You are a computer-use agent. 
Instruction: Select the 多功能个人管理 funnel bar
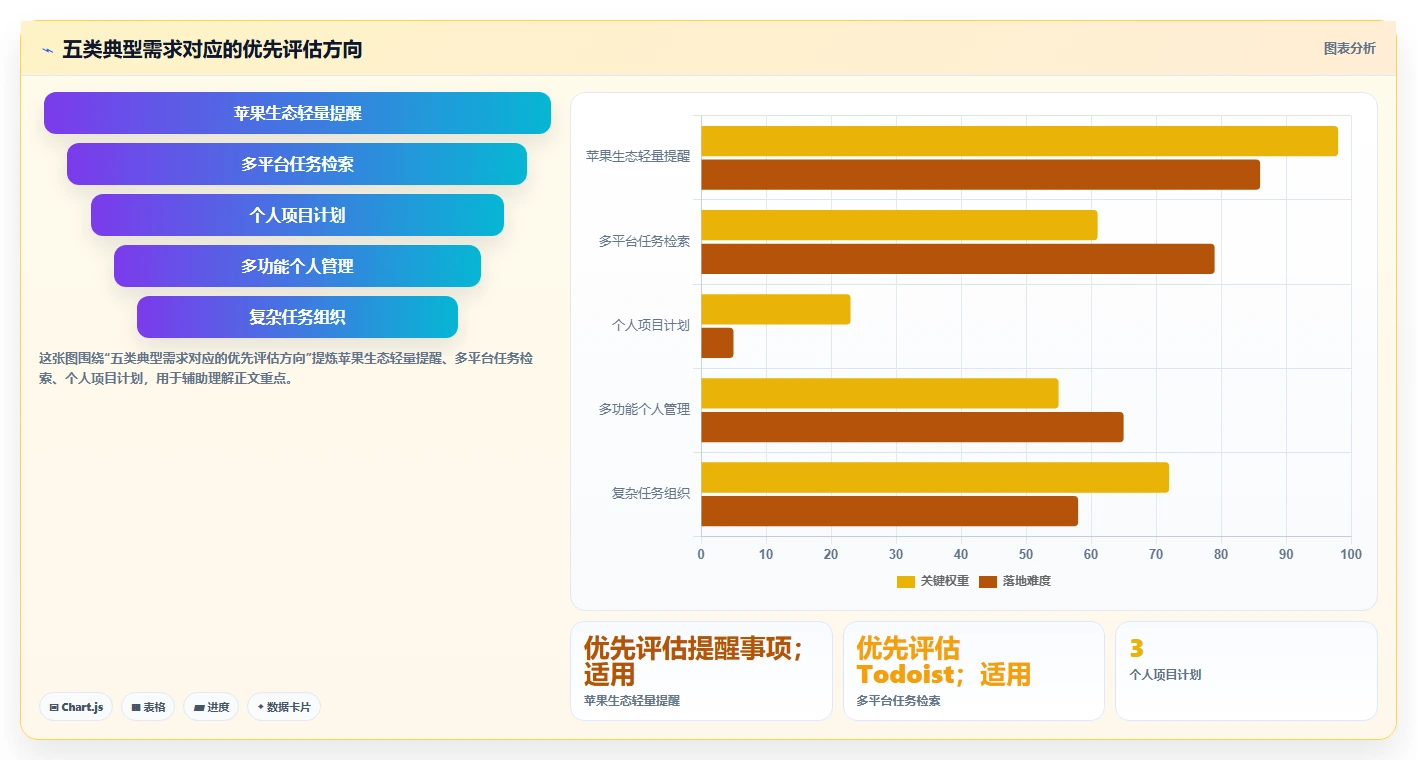tap(297, 266)
